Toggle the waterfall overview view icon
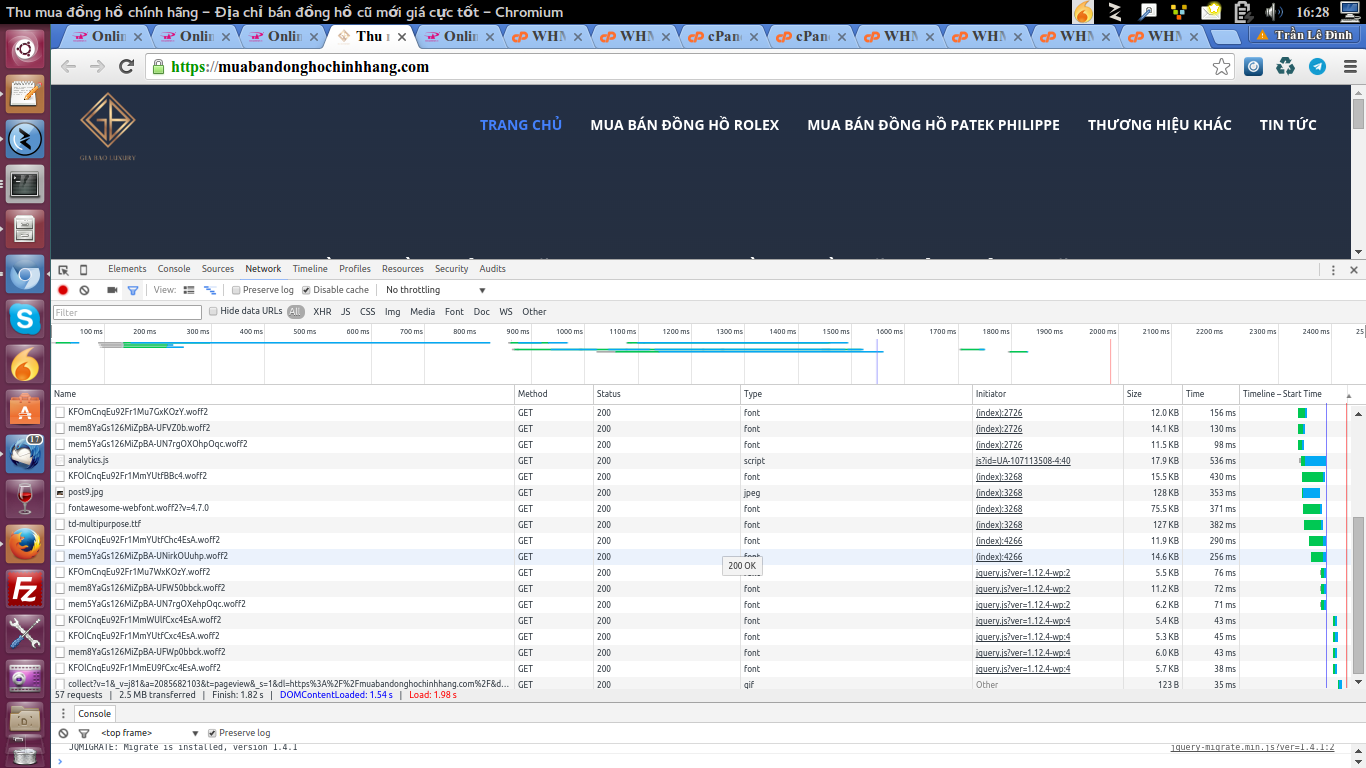The width and height of the screenshot is (1366, 768). pyautogui.click(x=210, y=290)
